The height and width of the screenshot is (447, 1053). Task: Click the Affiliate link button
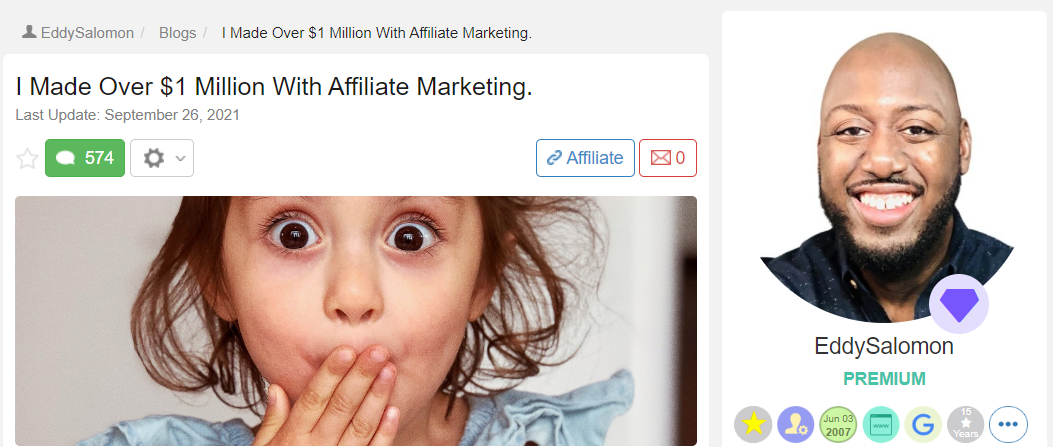[x=585, y=158]
